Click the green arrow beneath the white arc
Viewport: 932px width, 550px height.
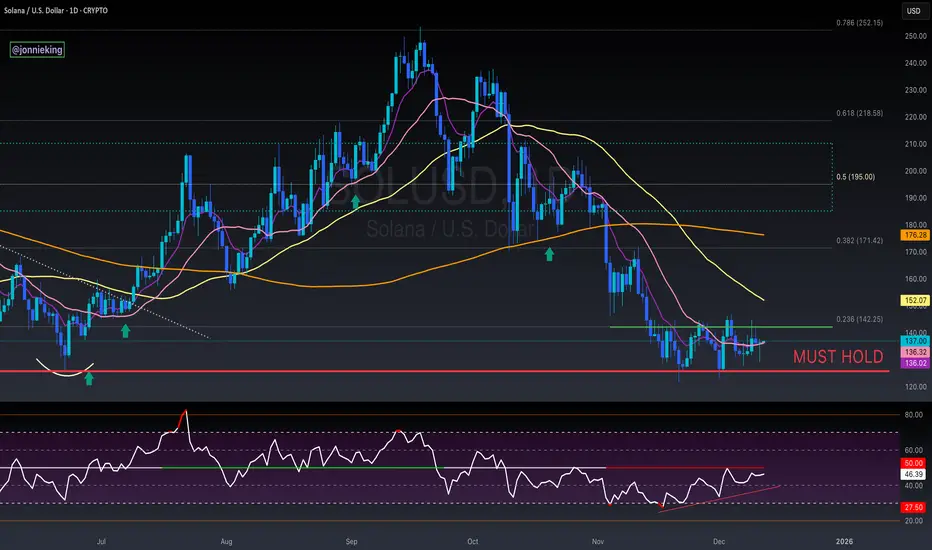coord(89,378)
